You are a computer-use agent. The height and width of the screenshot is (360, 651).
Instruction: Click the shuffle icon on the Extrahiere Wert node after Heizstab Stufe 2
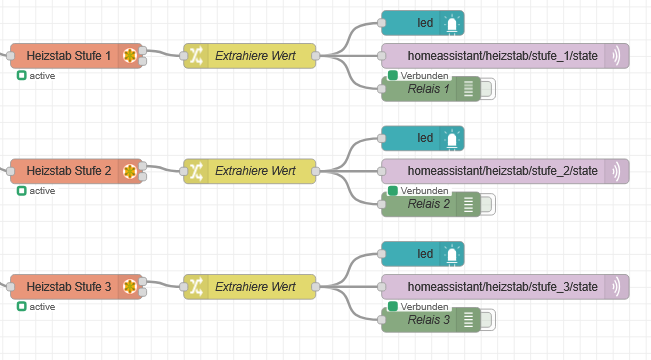(196, 171)
